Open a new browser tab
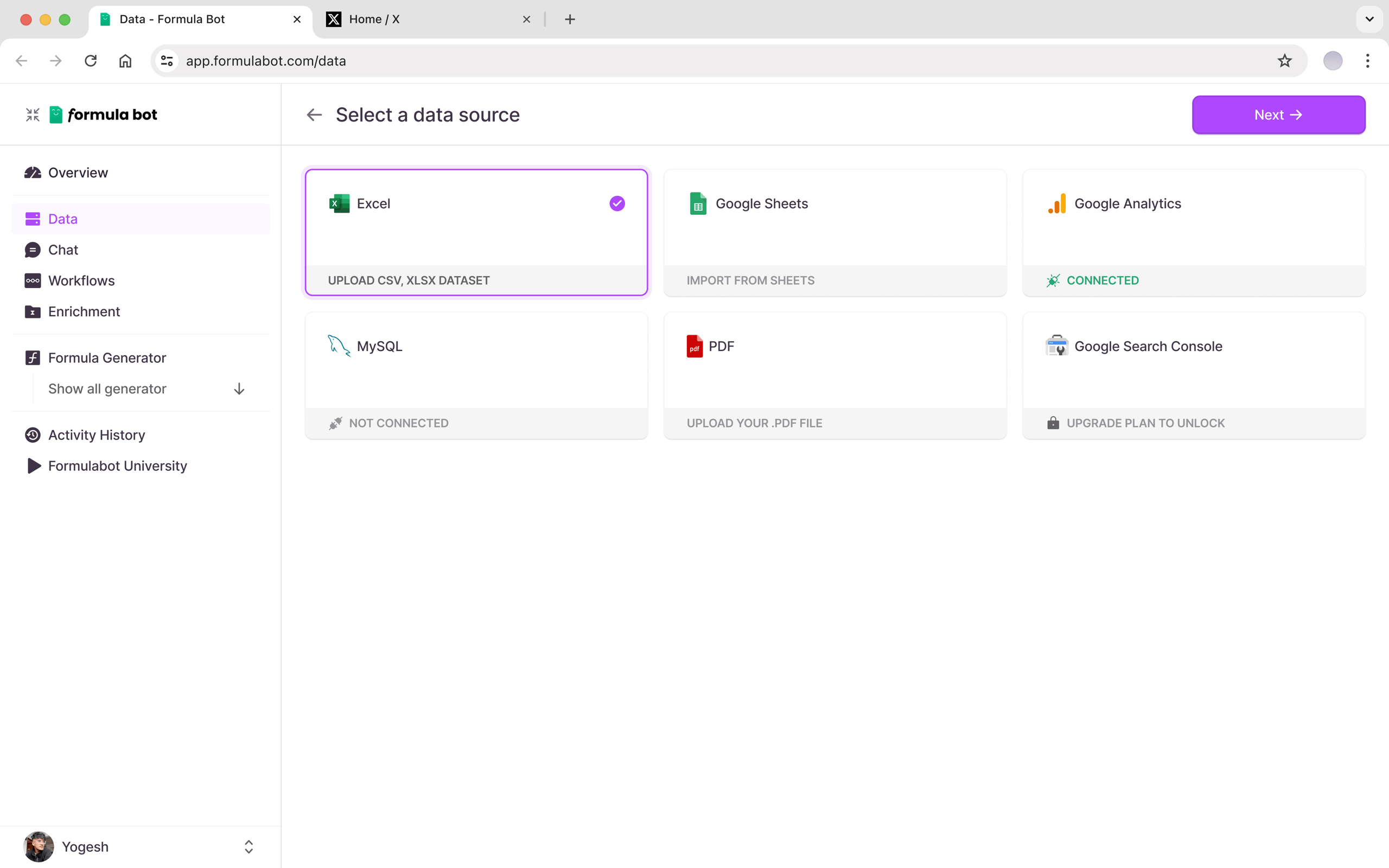 point(569,20)
